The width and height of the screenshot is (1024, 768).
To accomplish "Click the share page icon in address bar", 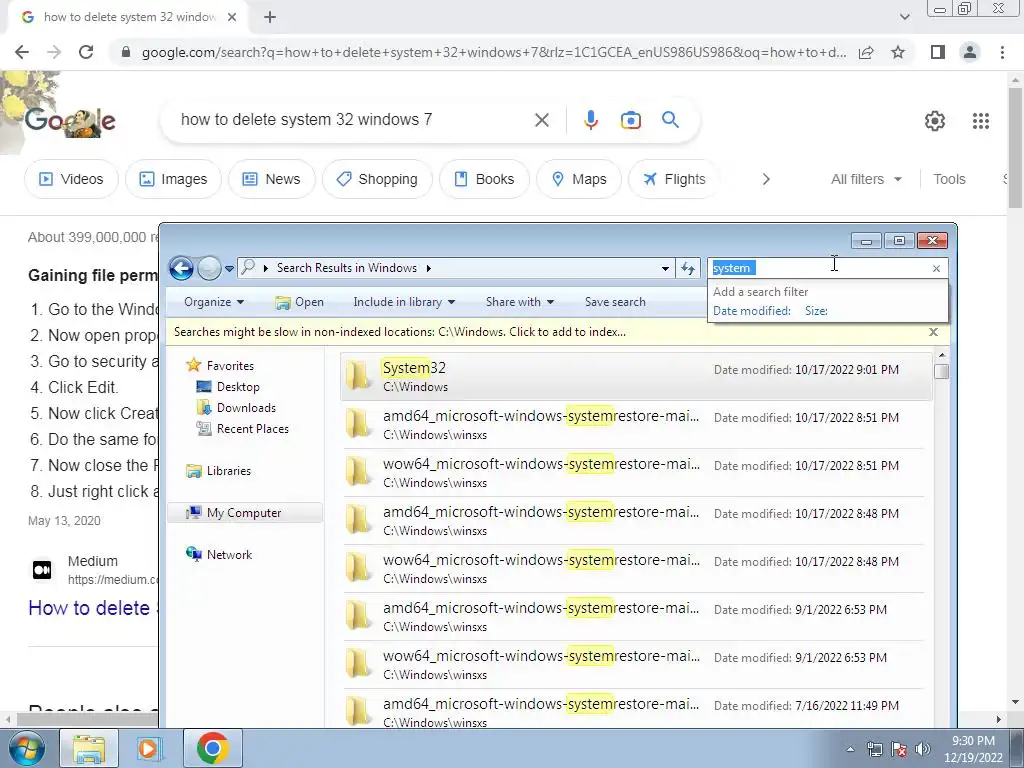I will tap(867, 52).
